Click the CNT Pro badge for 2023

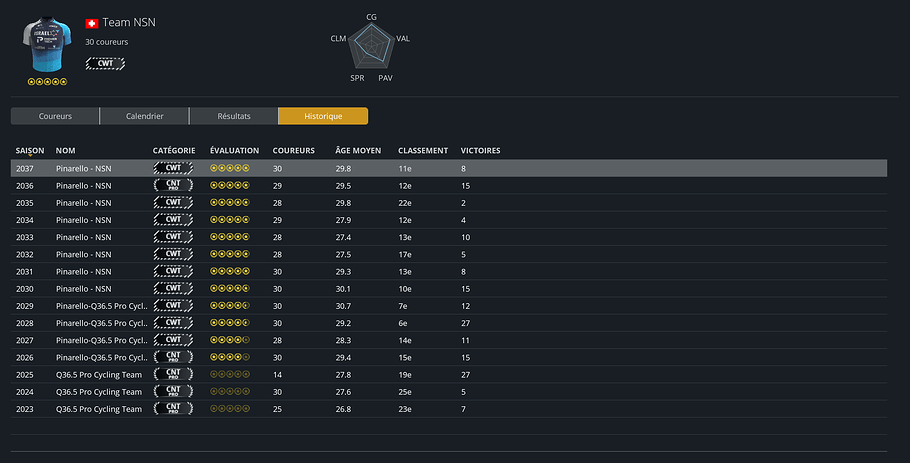tap(173, 408)
